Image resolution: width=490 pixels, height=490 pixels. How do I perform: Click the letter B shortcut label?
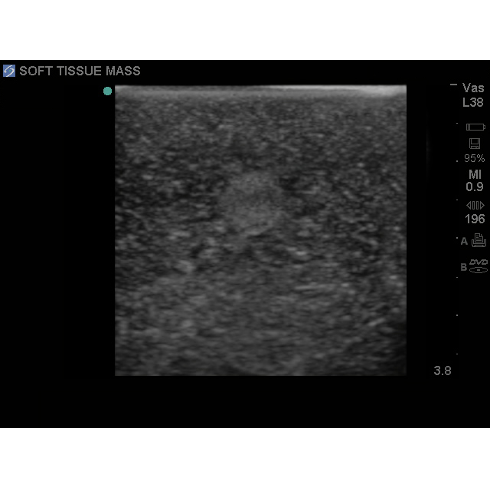pos(464,267)
